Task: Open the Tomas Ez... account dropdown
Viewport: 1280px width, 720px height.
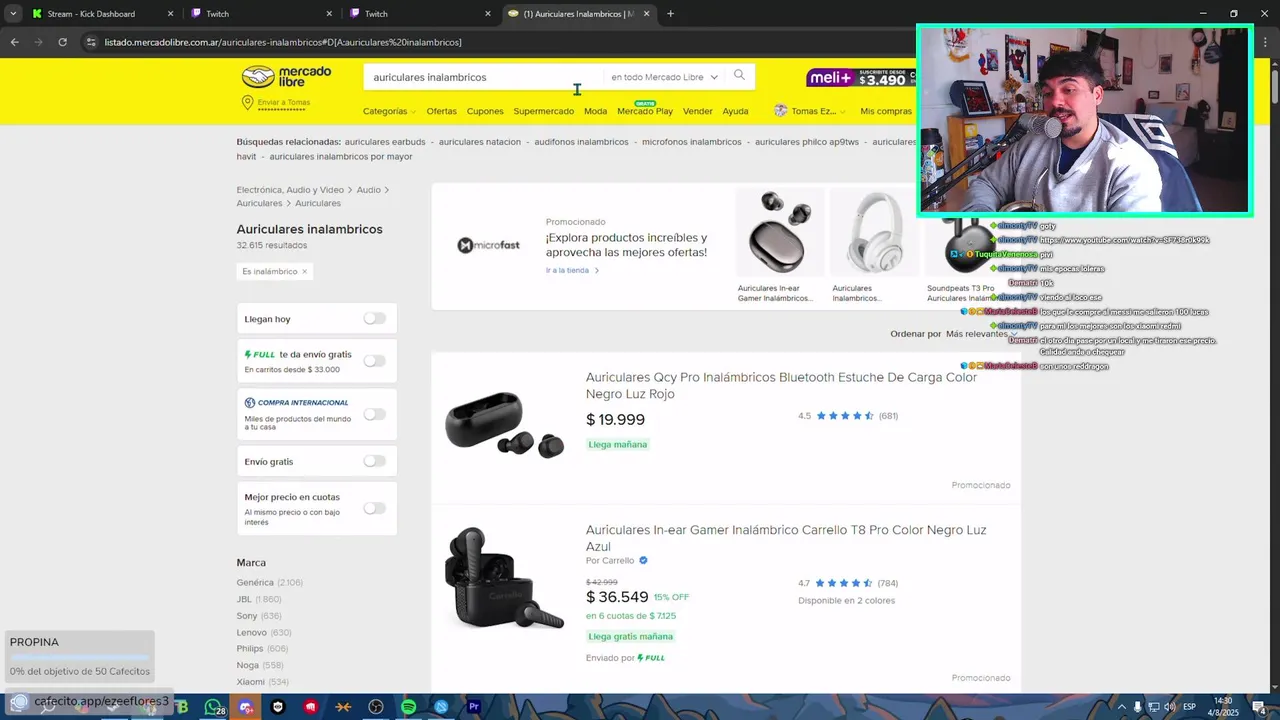Action: pyautogui.click(x=817, y=111)
